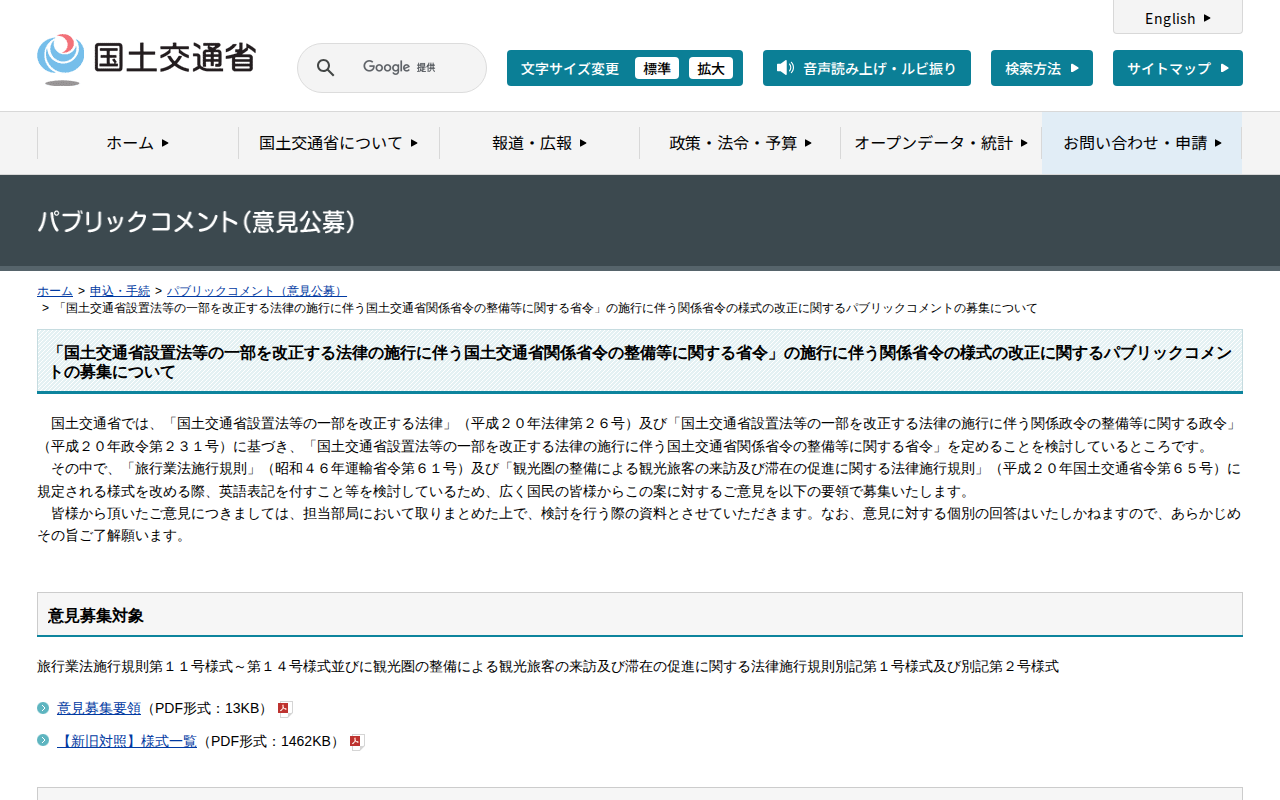Open 【新旧対照】様式一覧 PDF link
This screenshot has height=800, width=1280.
[127, 742]
